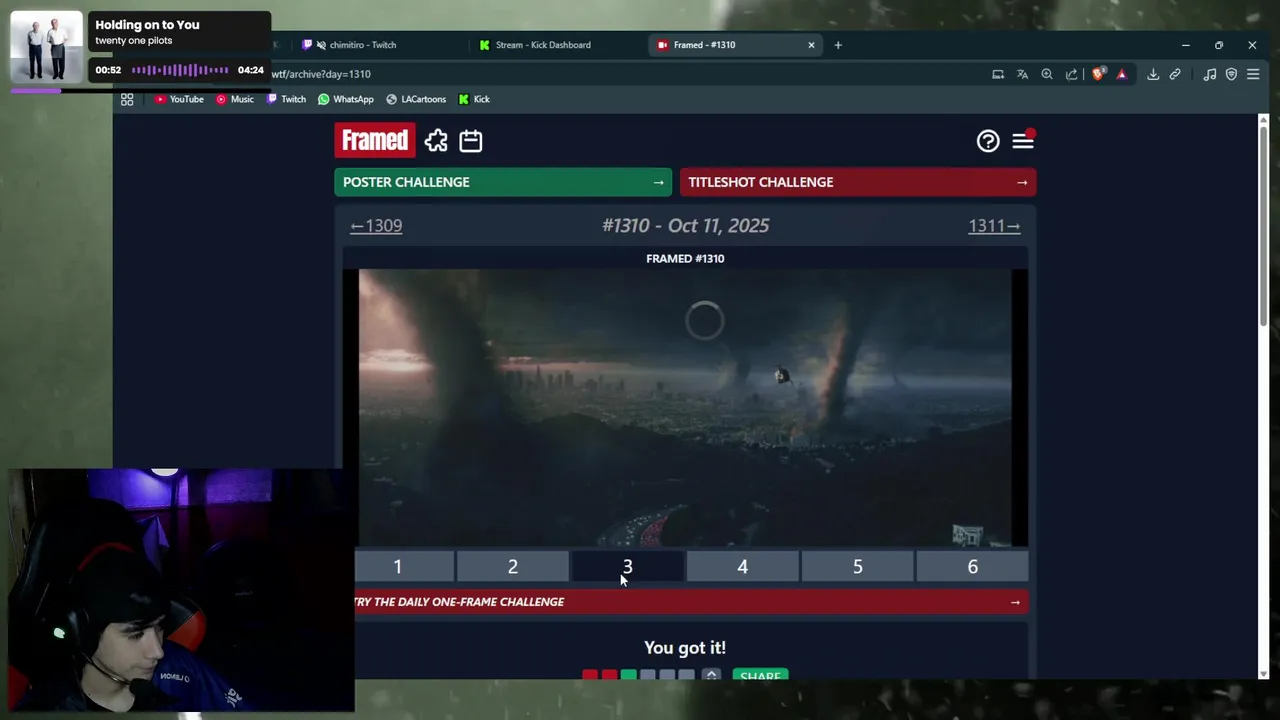Image resolution: width=1280 pixels, height=720 pixels.
Task: Click the red second guess square
Action: point(609,676)
